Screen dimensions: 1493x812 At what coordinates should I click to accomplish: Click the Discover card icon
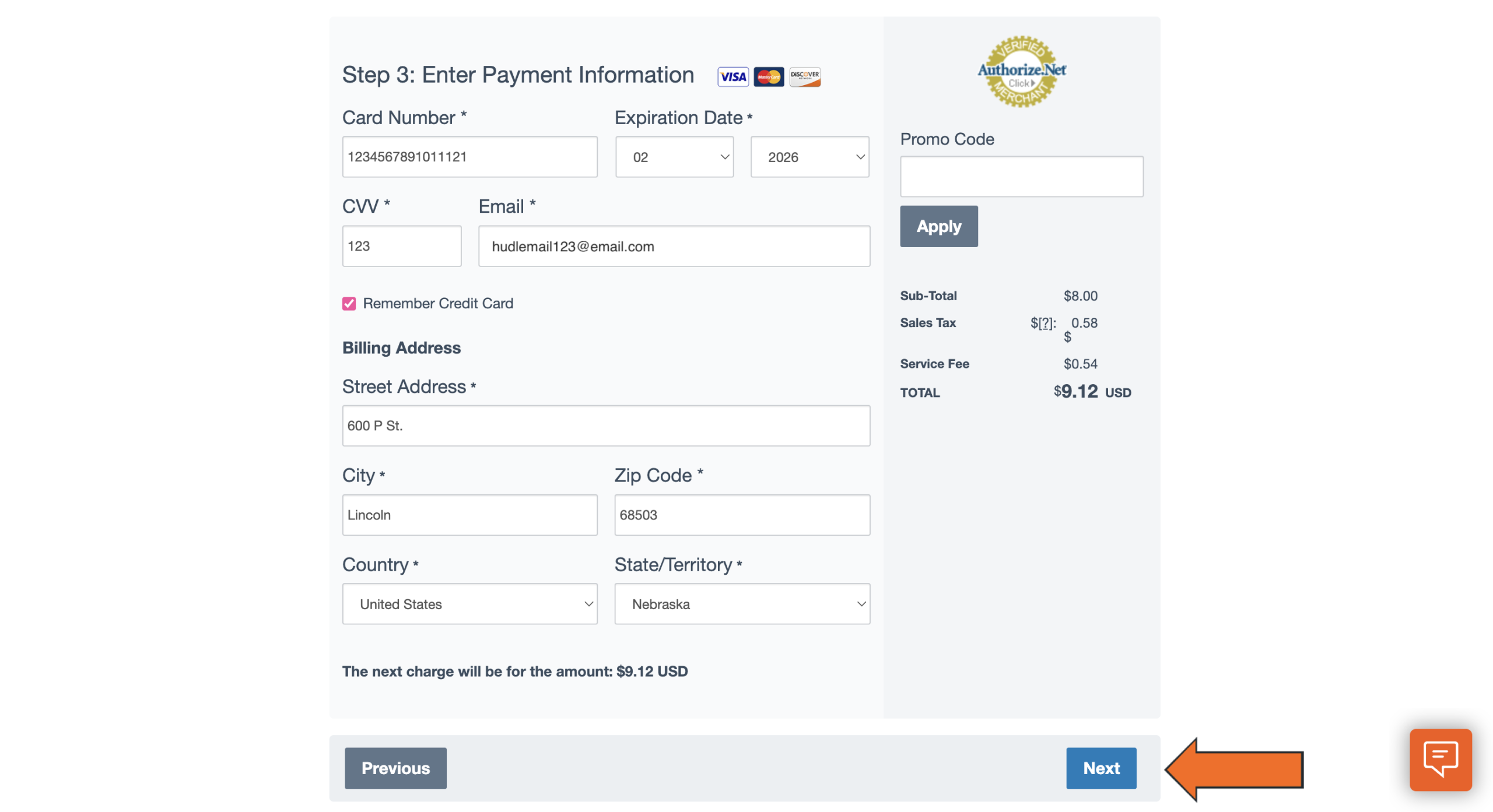pyautogui.click(x=804, y=77)
